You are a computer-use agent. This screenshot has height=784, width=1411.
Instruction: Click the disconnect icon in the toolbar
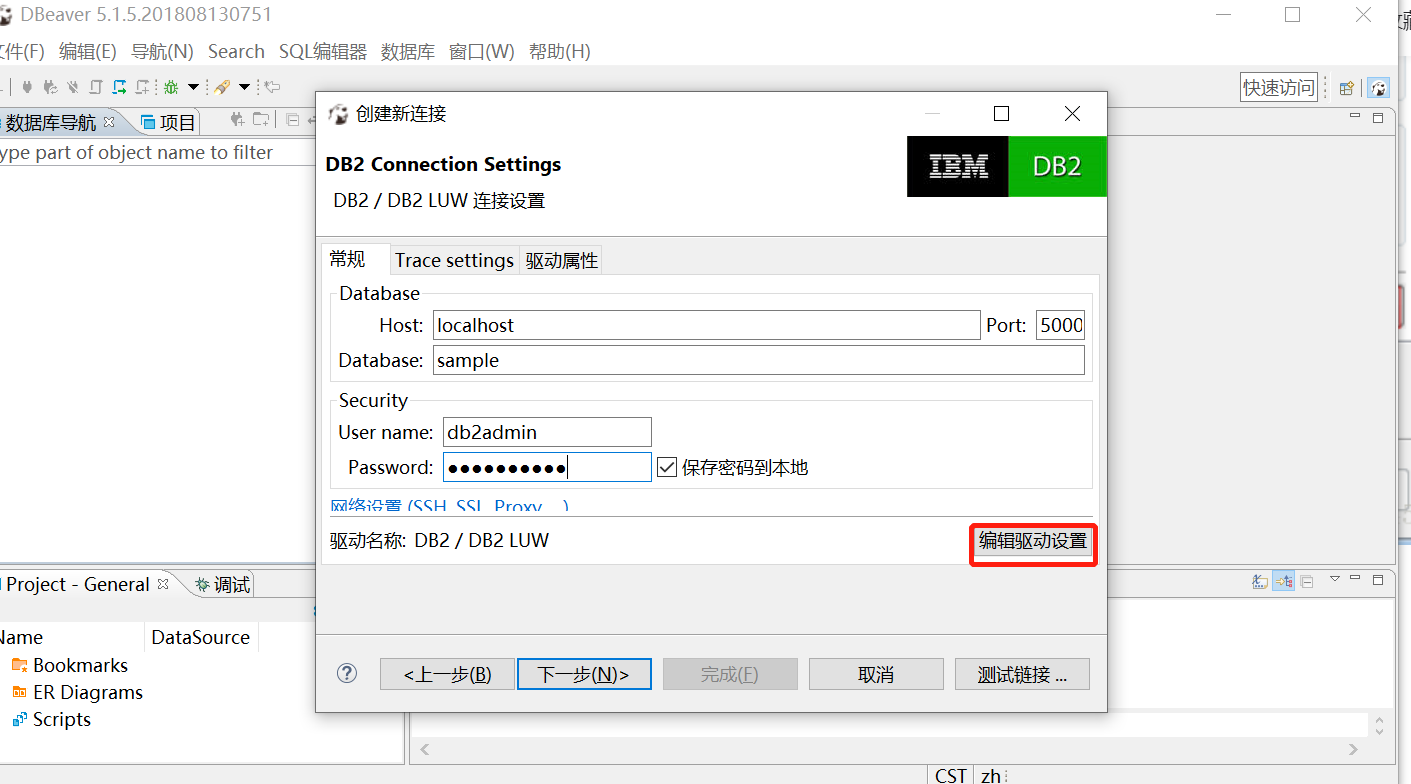coord(72,87)
